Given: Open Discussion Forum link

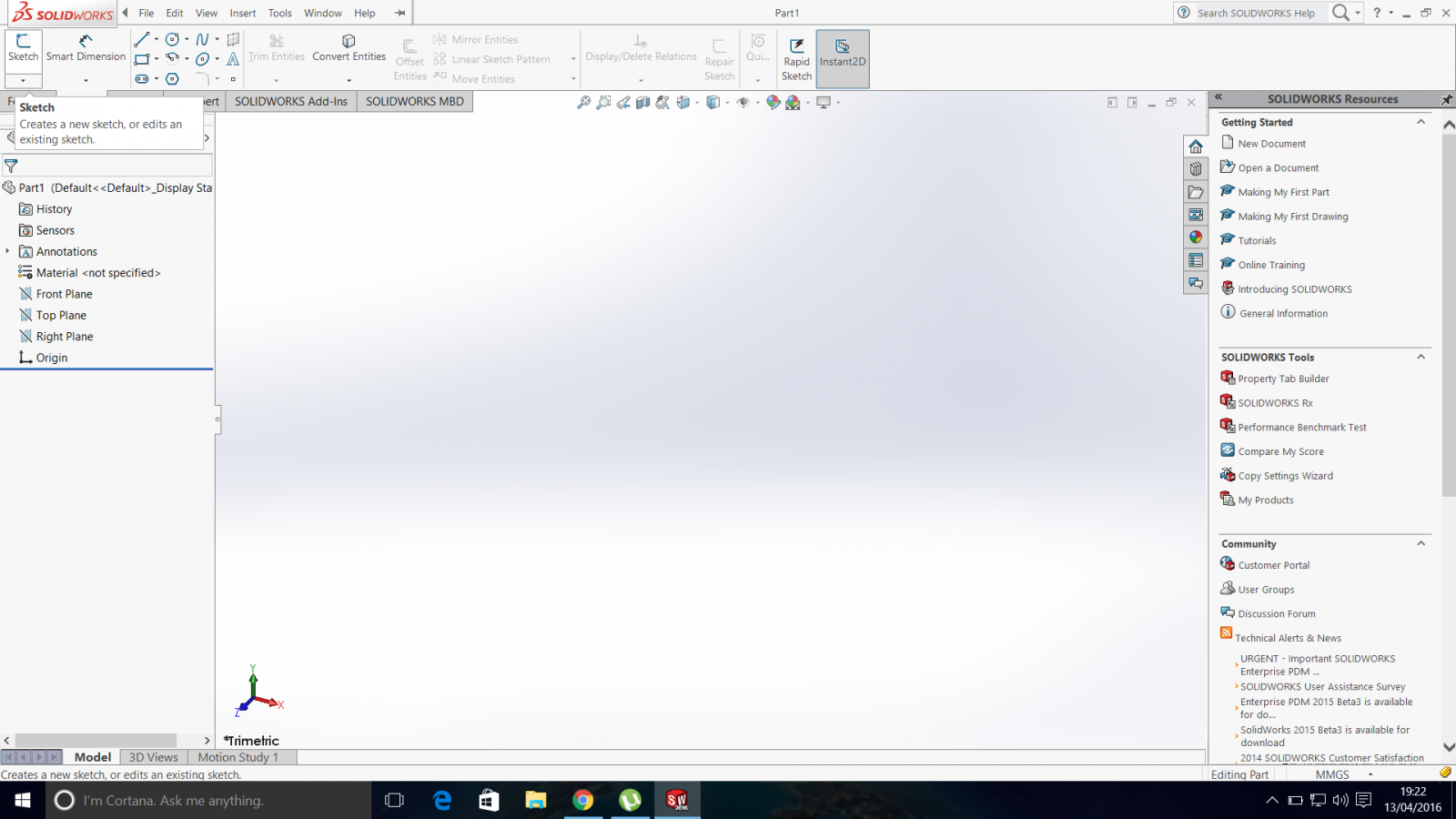Looking at the screenshot, I should point(1277,614).
